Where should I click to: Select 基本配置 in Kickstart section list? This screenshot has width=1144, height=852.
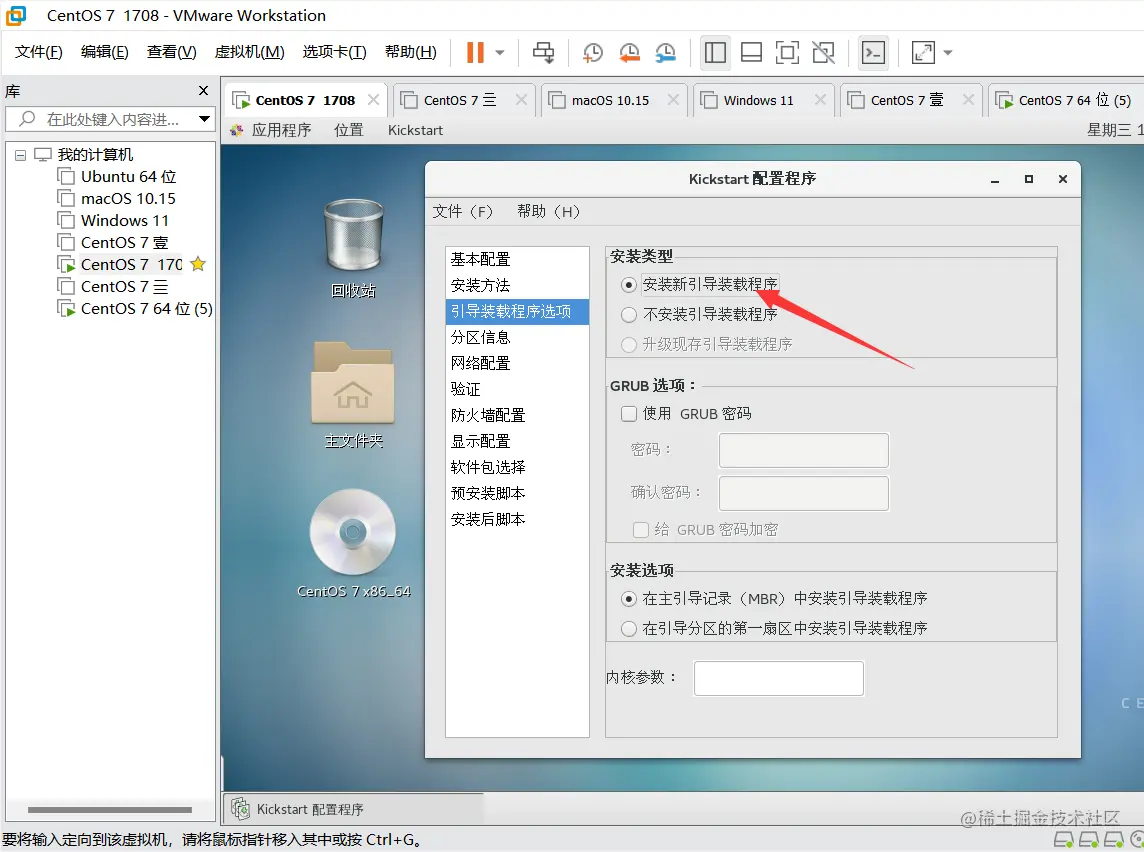point(517,259)
